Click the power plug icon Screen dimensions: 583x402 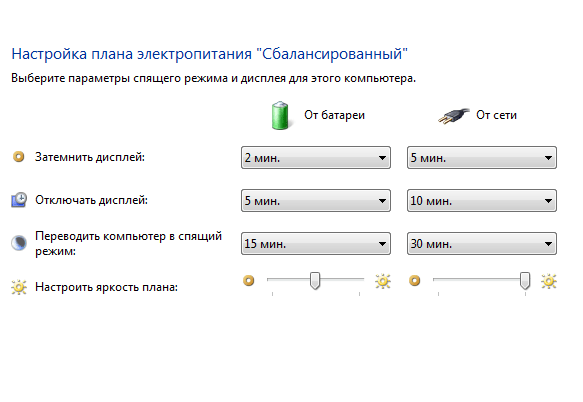454,116
